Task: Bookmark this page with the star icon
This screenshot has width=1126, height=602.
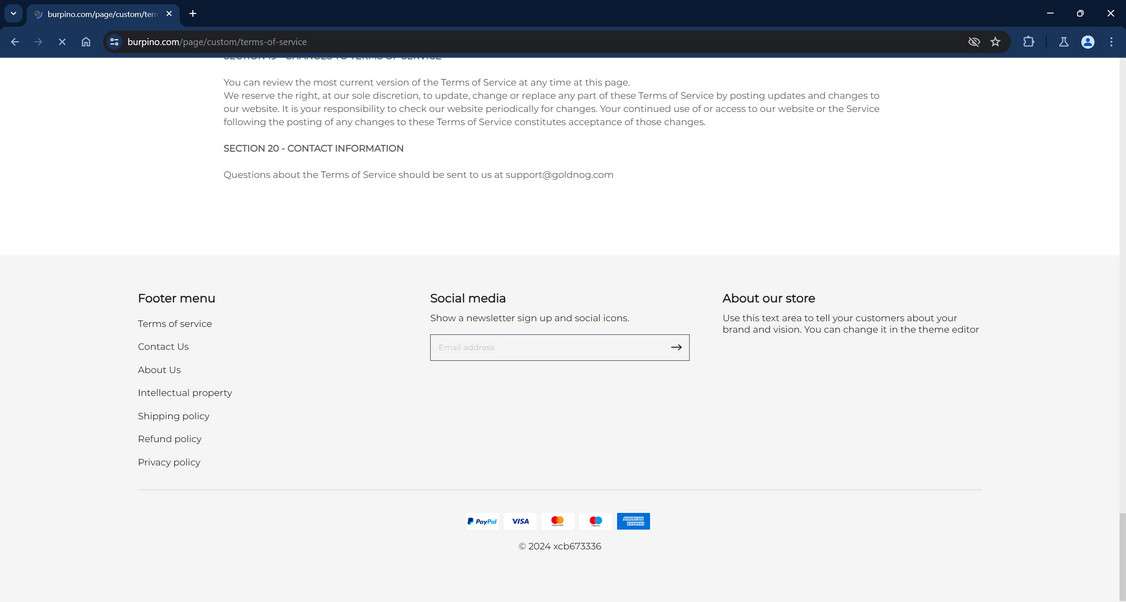Action: (x=995, y=42)
